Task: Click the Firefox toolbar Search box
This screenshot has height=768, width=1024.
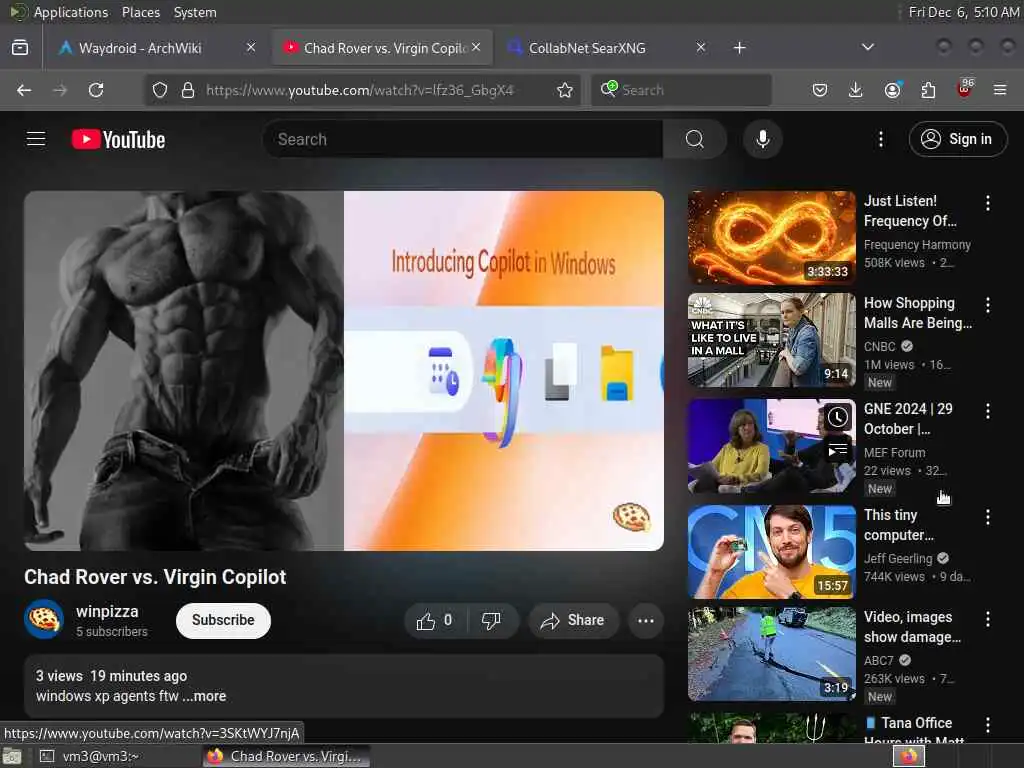Action: tap(682, 90)
